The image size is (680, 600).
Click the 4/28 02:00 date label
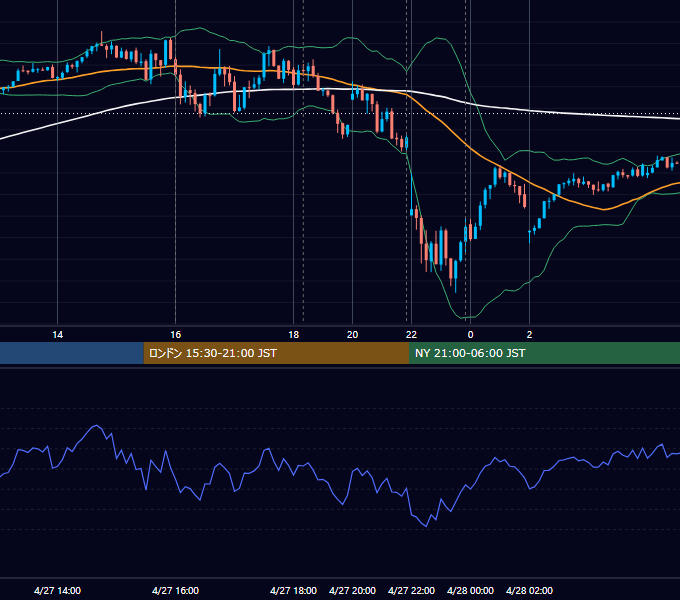point(529,590)
